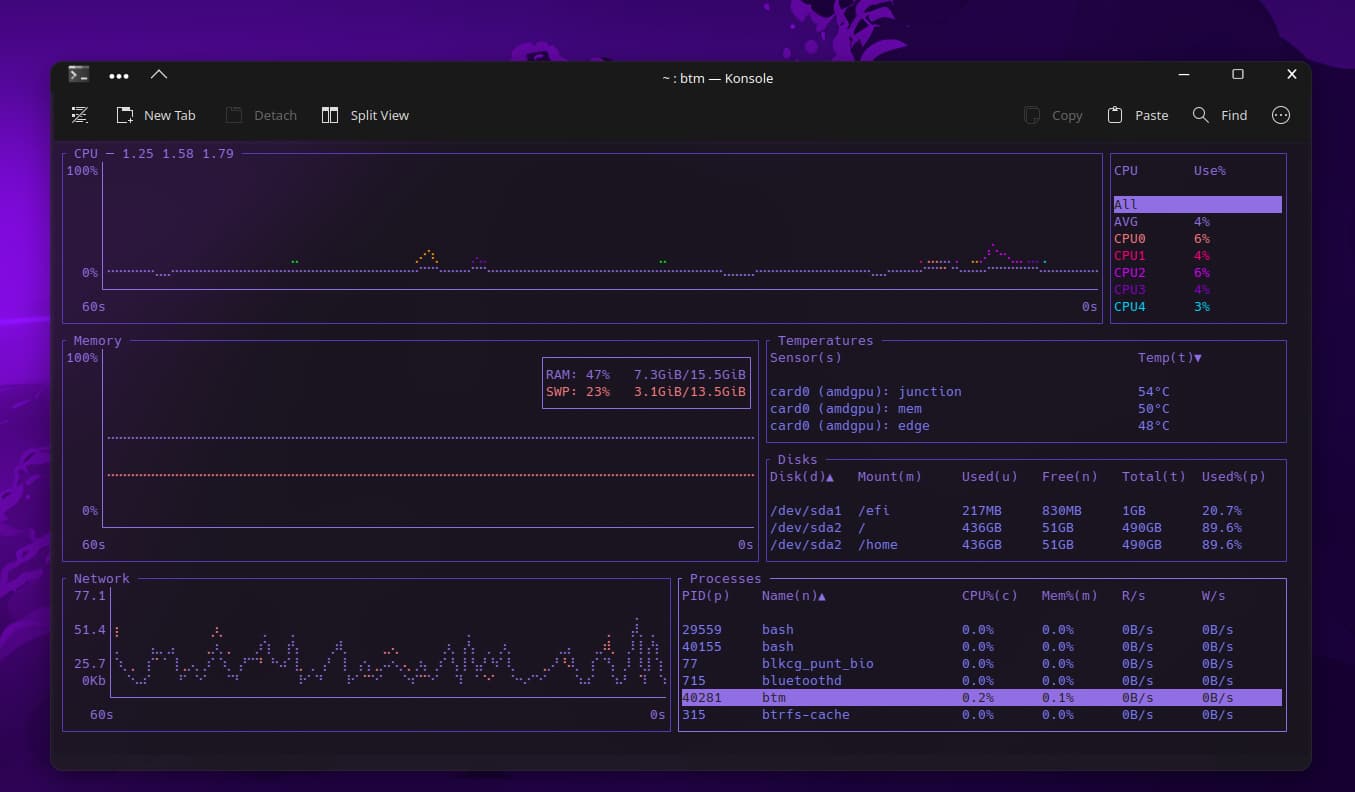Select card0 amdgpu mem sensor row
Screen dimensions: 1355x792
[x=1026, y=409]
